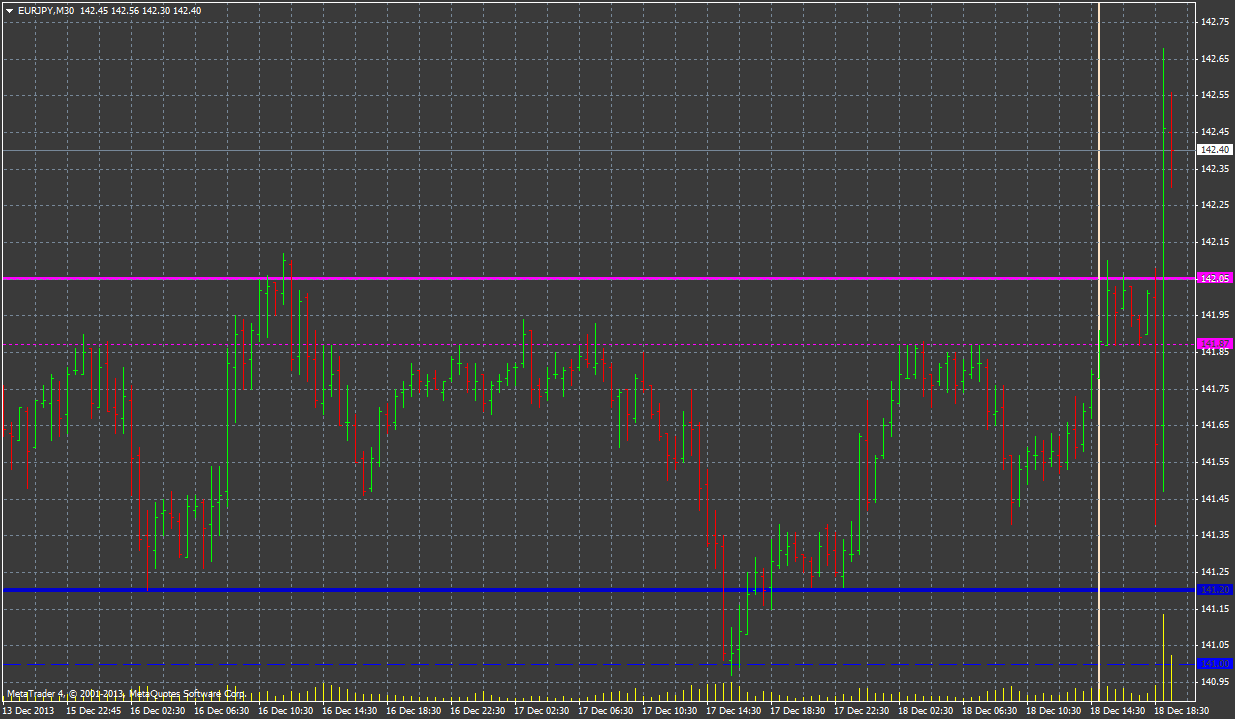
Task: Click the 16 Dec 06:30 time label
Action: (x=222, y=711)
